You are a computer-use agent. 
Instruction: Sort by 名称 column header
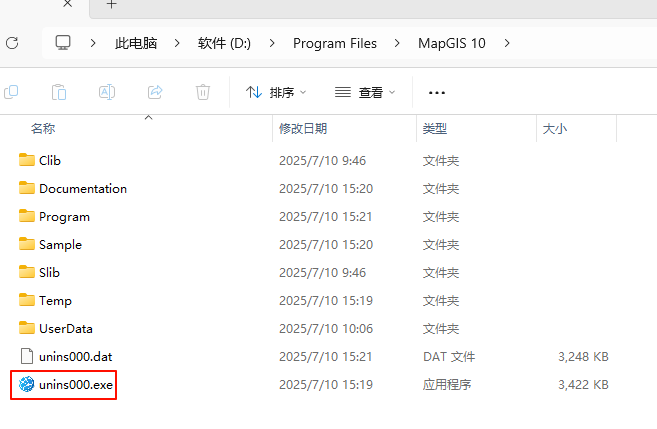[43, 129]
